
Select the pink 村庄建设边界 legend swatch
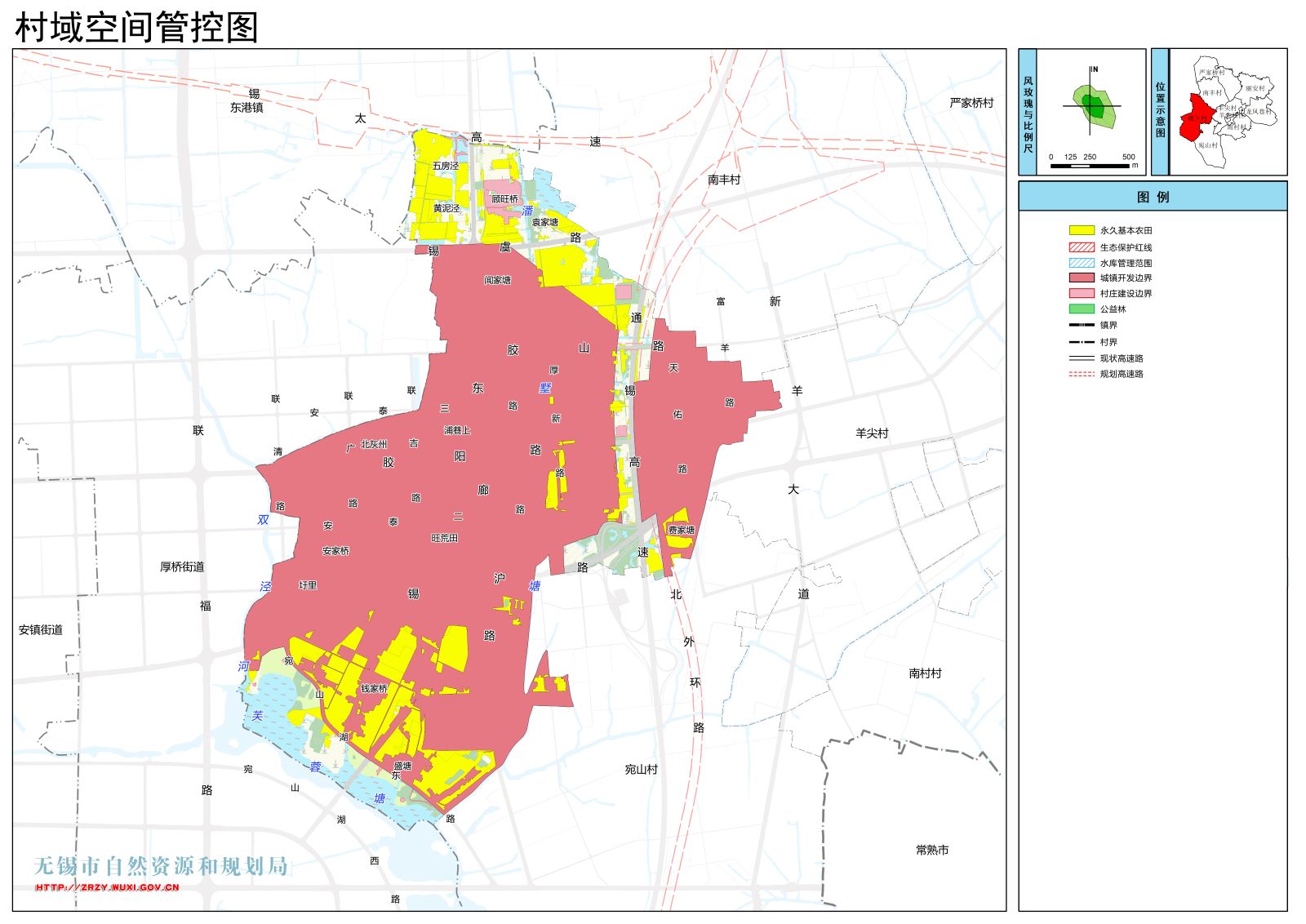tap(1082, 293)
